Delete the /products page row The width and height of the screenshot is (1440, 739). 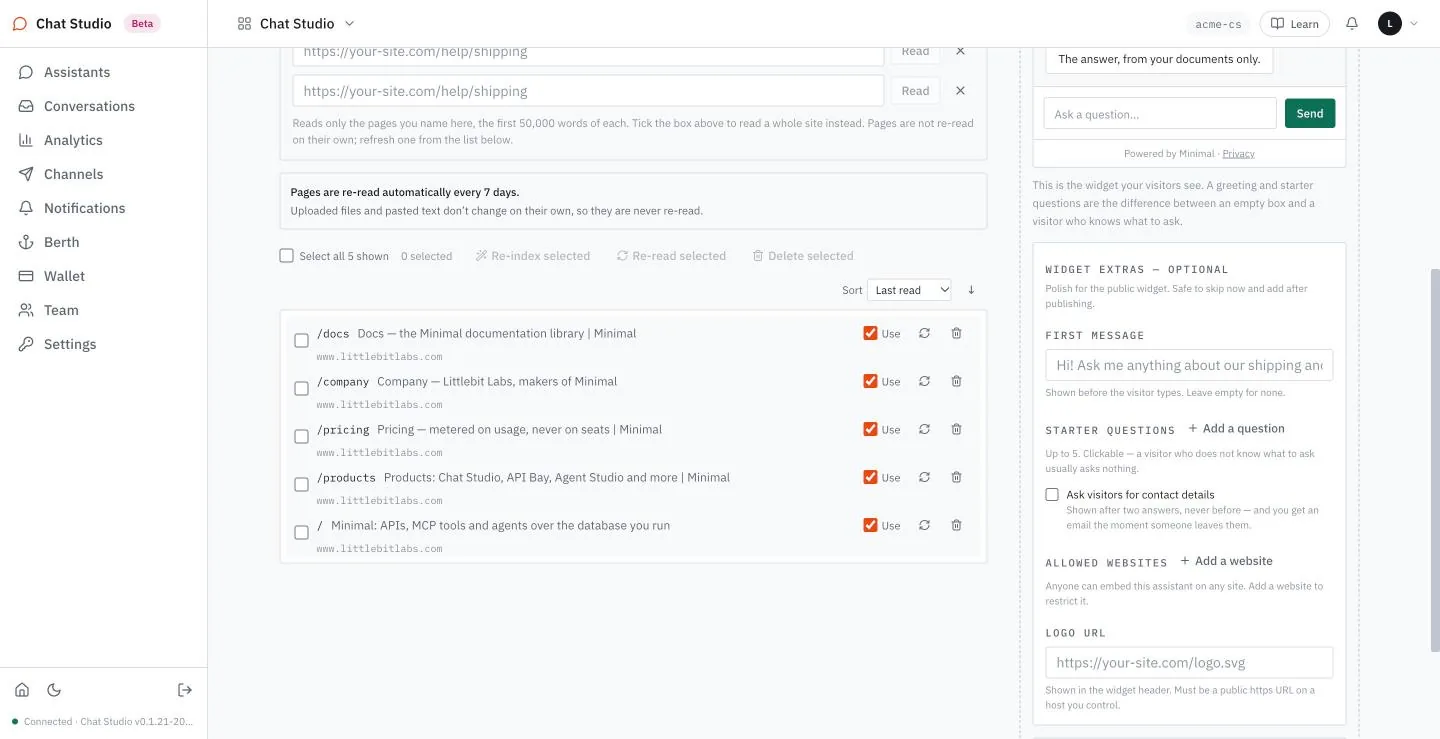pyautogui.click(x=956, y=477)
